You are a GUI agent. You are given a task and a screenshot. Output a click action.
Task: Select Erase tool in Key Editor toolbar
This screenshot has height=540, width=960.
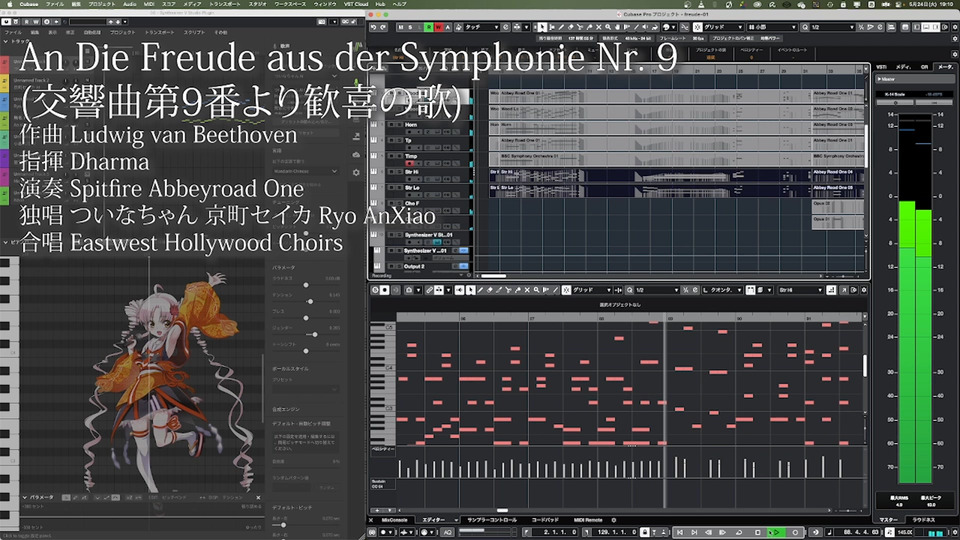[x=490, y=290]
